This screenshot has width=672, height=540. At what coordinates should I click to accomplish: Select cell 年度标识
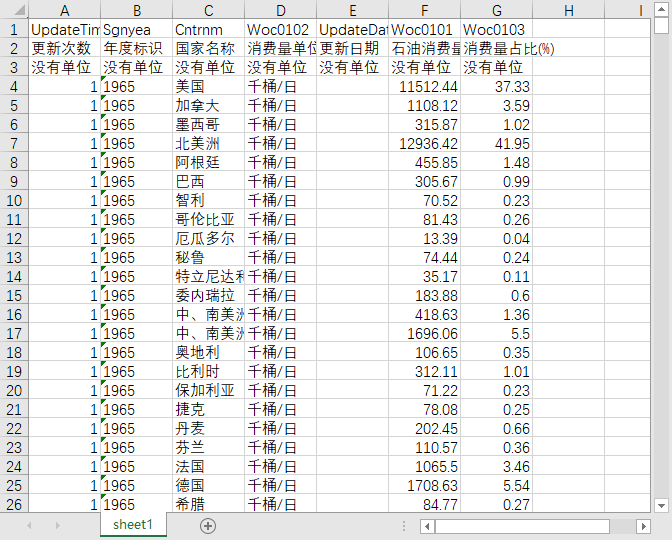[x=136, y=48]
